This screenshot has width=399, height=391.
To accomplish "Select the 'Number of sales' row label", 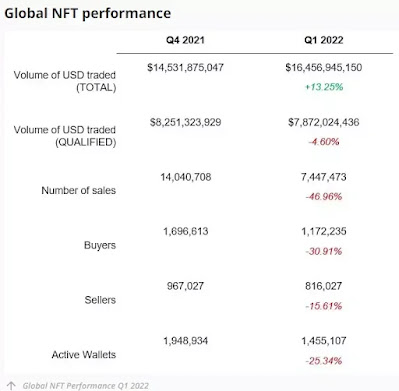I will 79,190.
